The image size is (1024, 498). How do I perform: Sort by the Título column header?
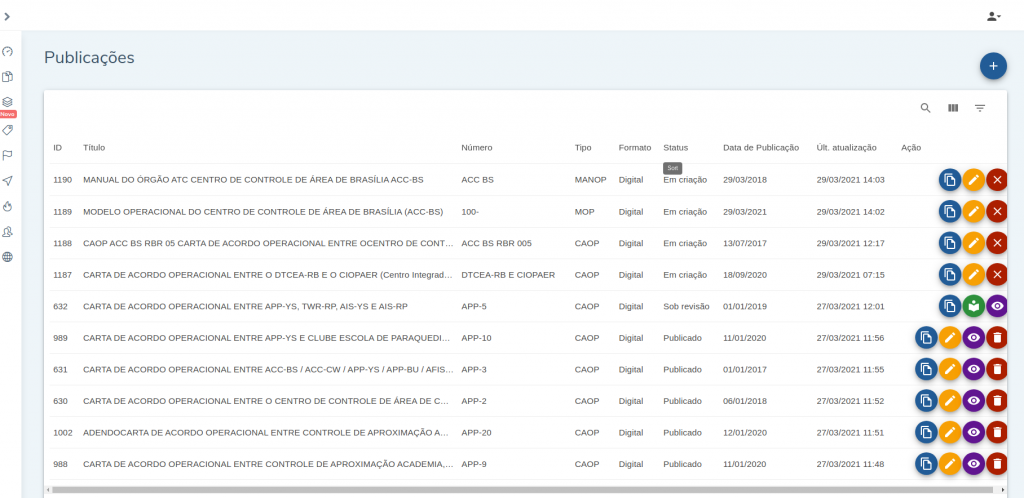point(94,148)
